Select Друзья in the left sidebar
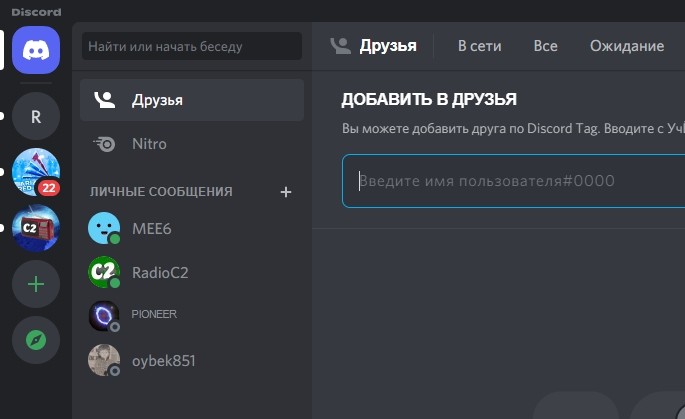This screenshot has height=419, width=685. (x=192, y=100)
